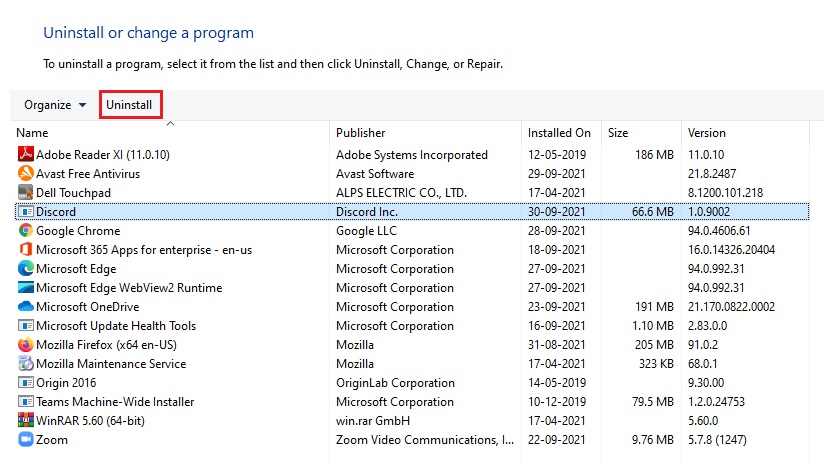Viewport: 824px width, 466px height.
Task: Click the Mozilla Firefox icon
Action: point(25,345)
